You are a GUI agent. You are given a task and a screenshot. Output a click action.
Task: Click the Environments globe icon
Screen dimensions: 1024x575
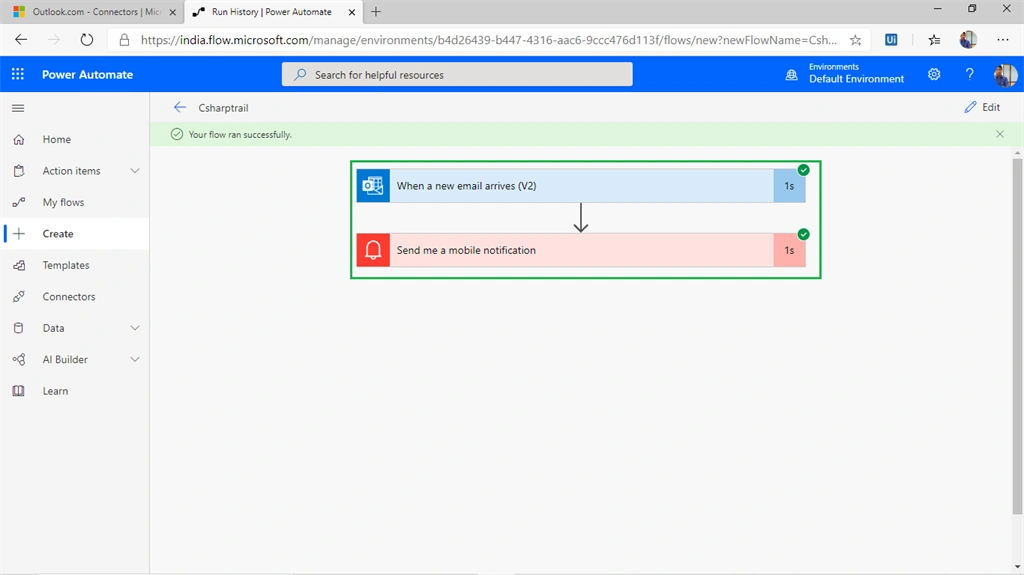pos(792,74)
